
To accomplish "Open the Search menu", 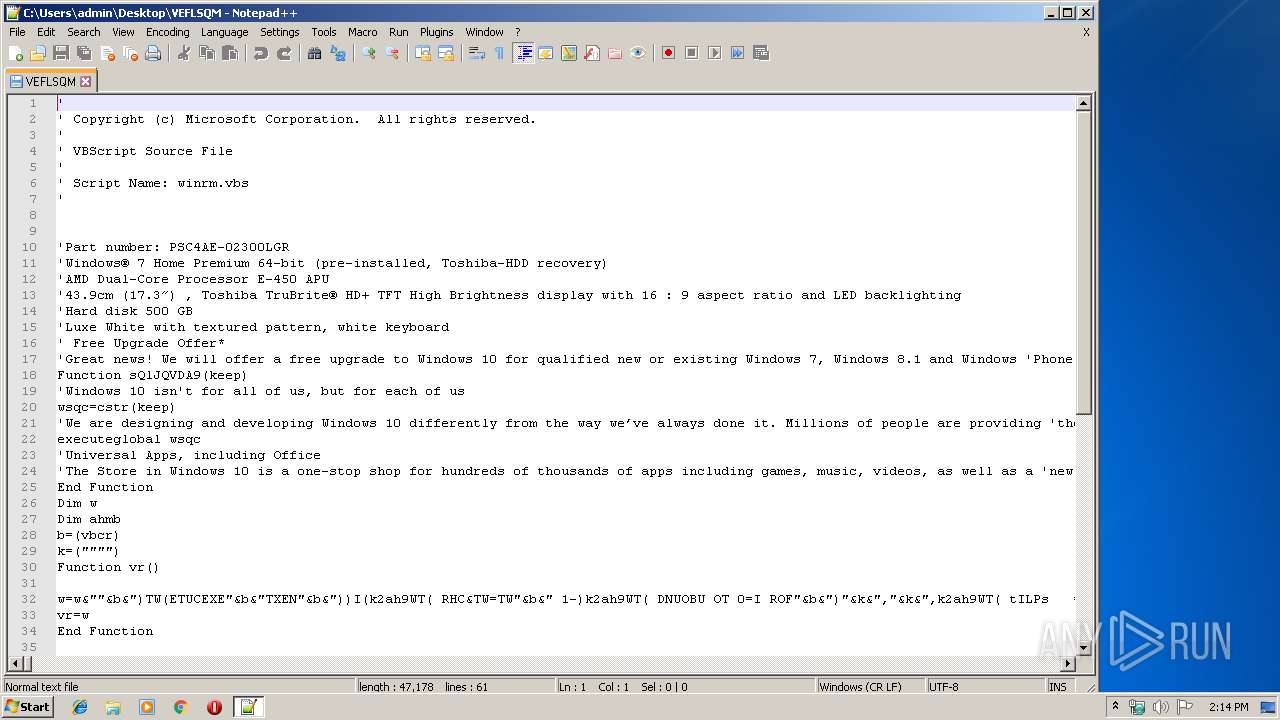I will coord(84,32).
